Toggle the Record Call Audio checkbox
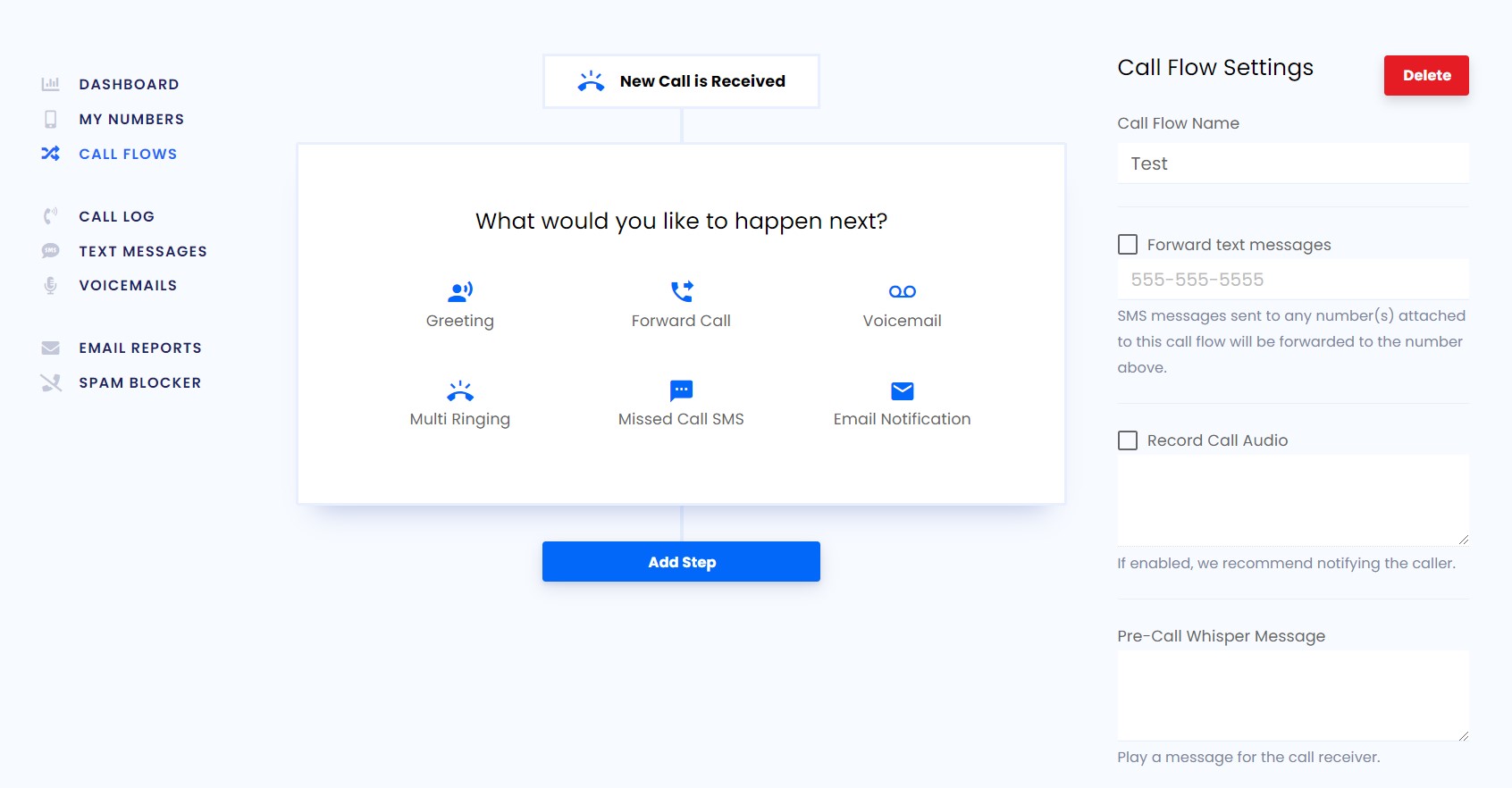 [1128, 440]
